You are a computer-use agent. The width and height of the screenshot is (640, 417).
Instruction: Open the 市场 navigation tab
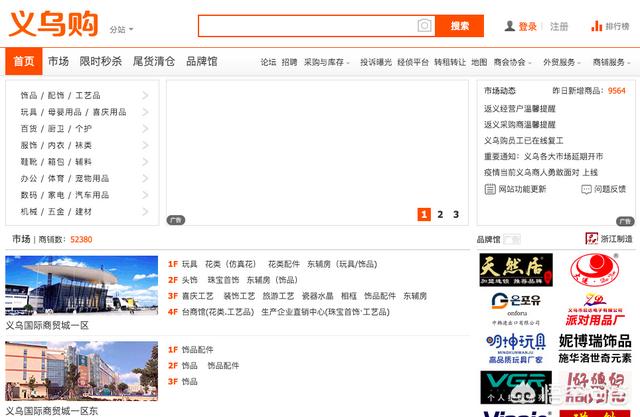click(58, 61)
